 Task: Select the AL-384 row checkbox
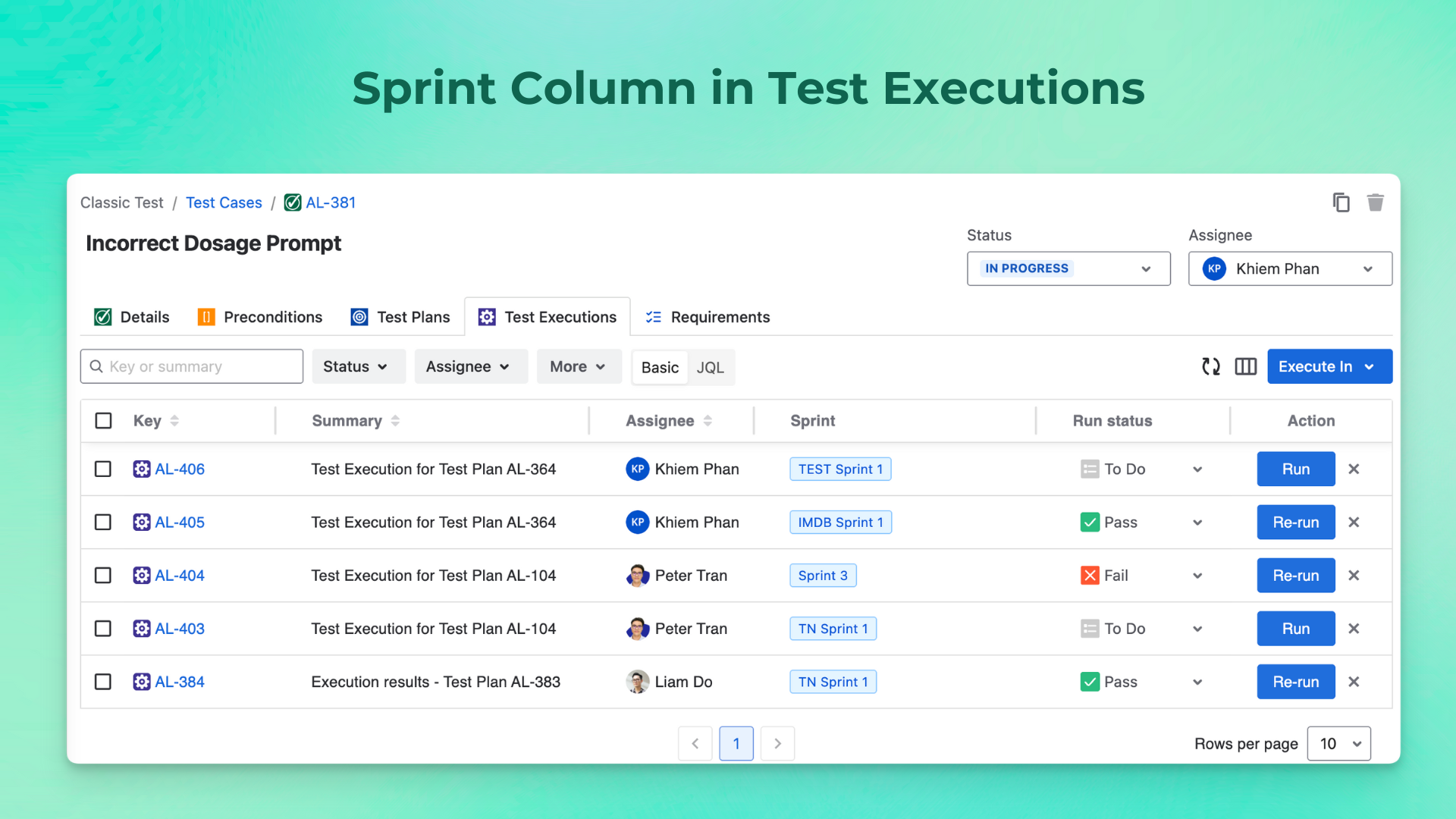click(103, 682)
